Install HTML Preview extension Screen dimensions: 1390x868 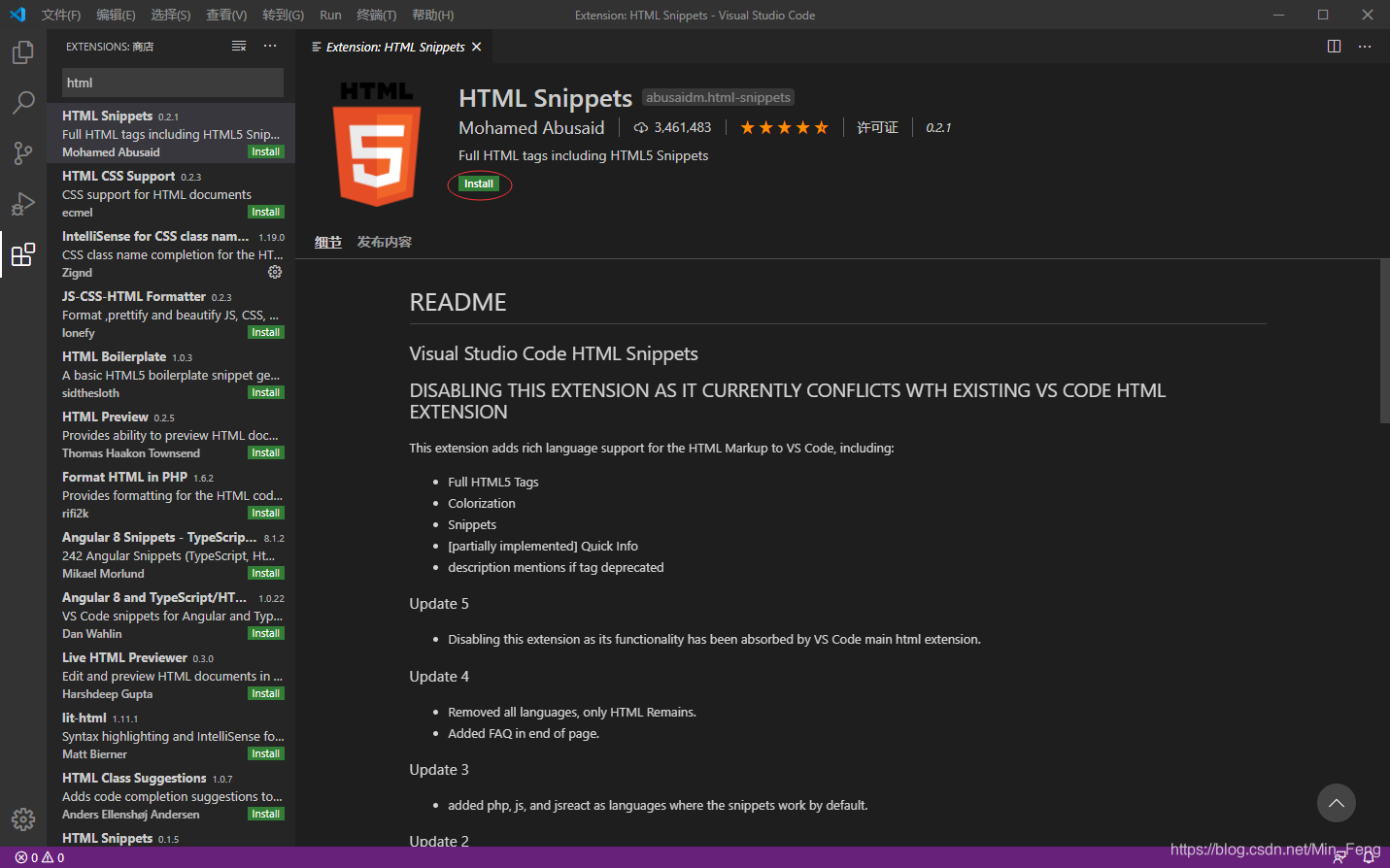click(265, 452)
